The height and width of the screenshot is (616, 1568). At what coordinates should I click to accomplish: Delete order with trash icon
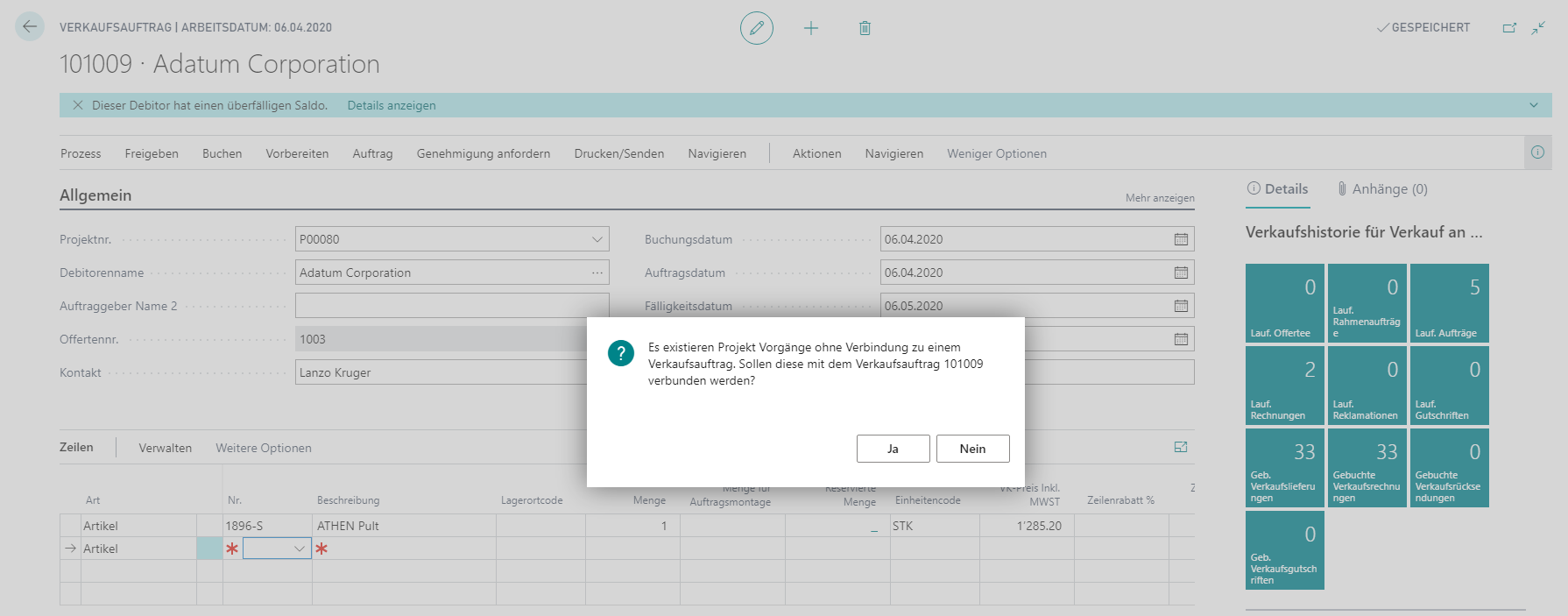pos(865,28)
